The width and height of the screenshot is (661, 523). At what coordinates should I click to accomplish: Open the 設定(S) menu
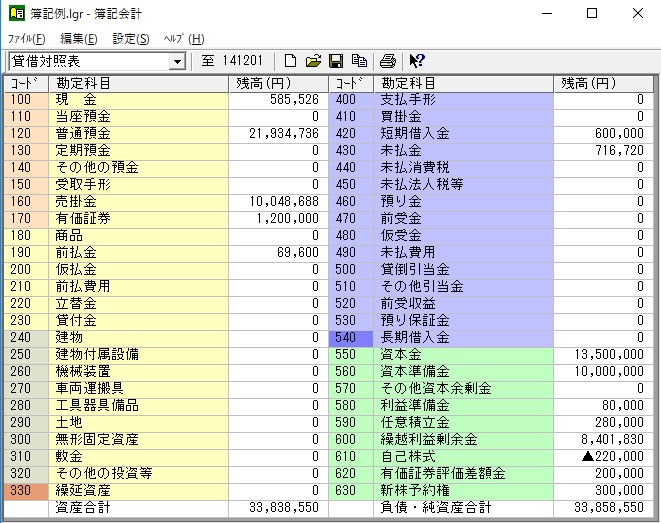(x=131, y=39)
